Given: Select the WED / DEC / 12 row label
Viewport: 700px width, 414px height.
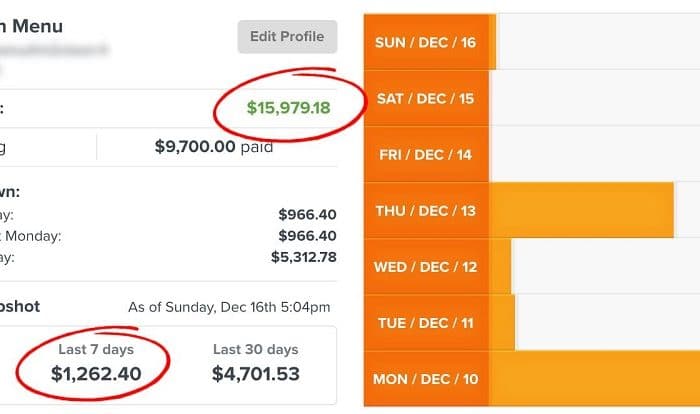Looking at the screenshot, I should pyautogui.click(x=426, y=267).
